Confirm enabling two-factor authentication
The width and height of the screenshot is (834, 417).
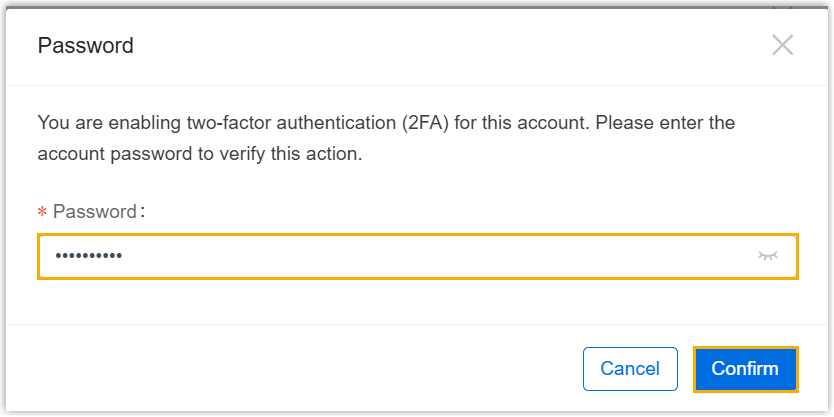click(745, 369)
